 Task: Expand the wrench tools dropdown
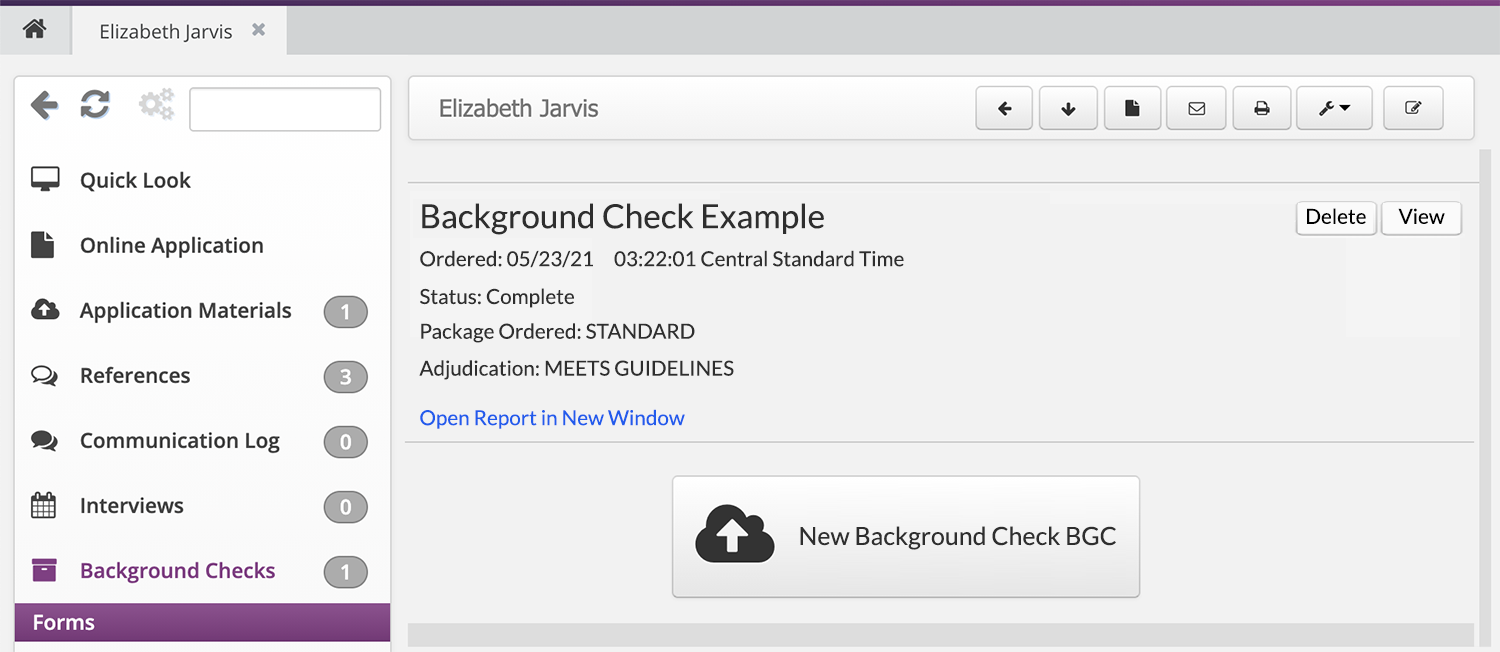pyautogui.click(x=1333, y=109)
